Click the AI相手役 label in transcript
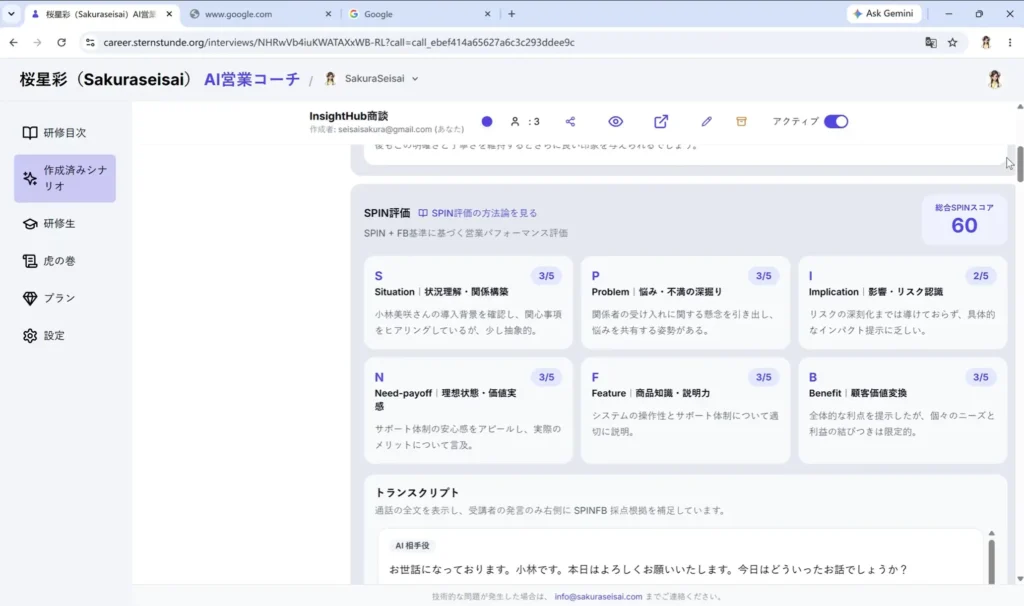This screenshot has height=606, width=1024. [412, 545]
